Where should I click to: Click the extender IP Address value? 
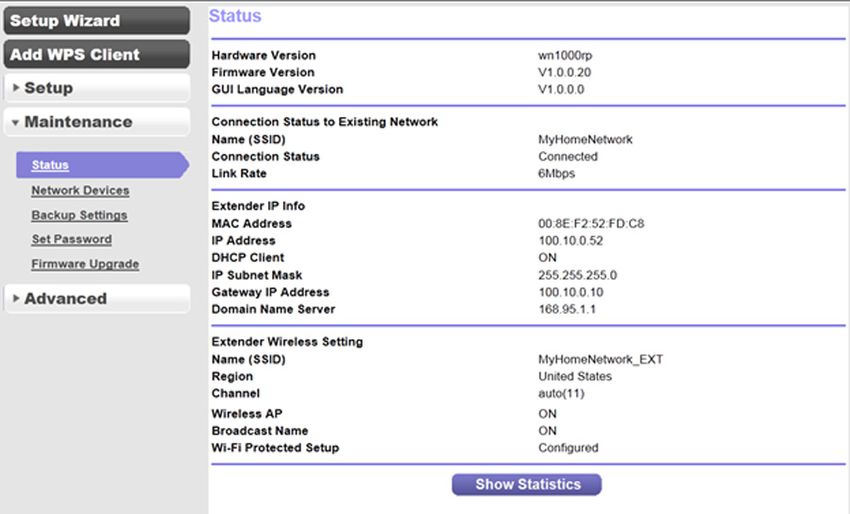click(x=570, y=241)
